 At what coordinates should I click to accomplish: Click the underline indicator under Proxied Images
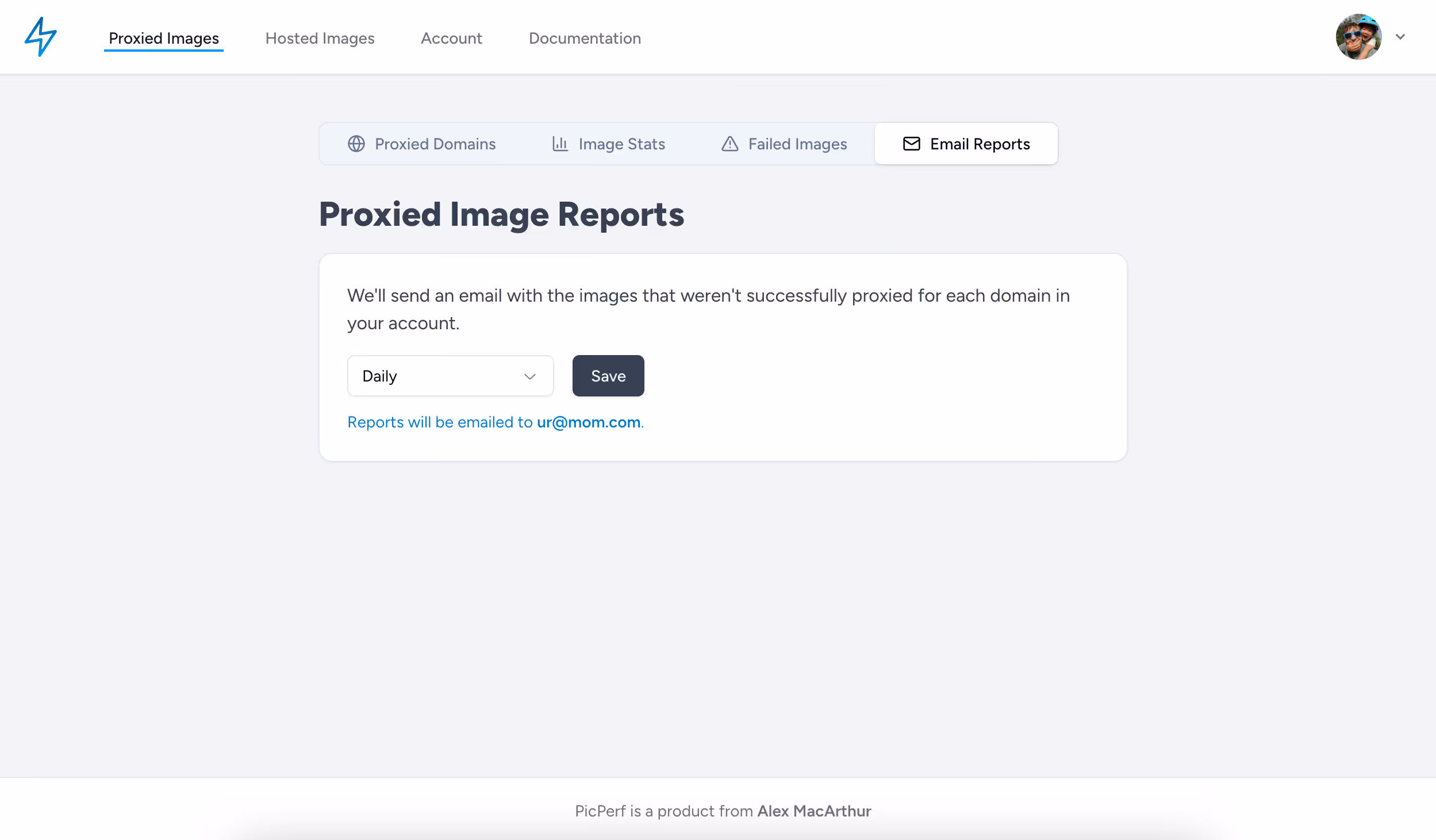pyautogui.click(x=164, y=52)
